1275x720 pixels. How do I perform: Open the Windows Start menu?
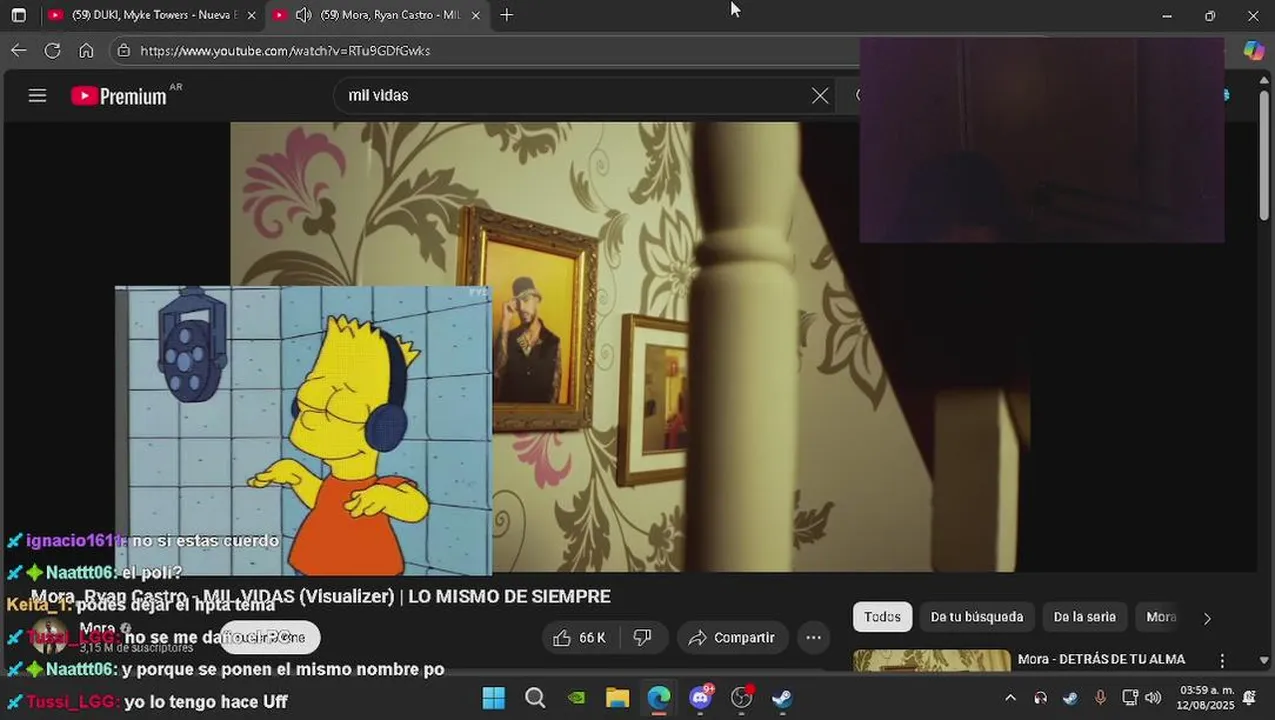click(x=494, y=698)
